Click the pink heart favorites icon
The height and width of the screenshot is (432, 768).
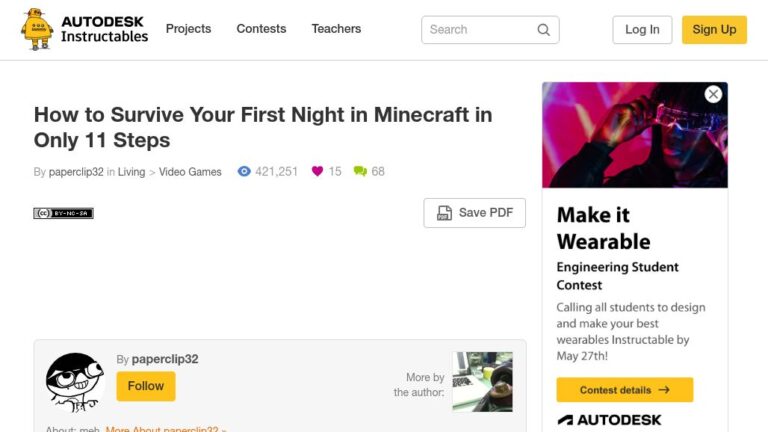317,171
